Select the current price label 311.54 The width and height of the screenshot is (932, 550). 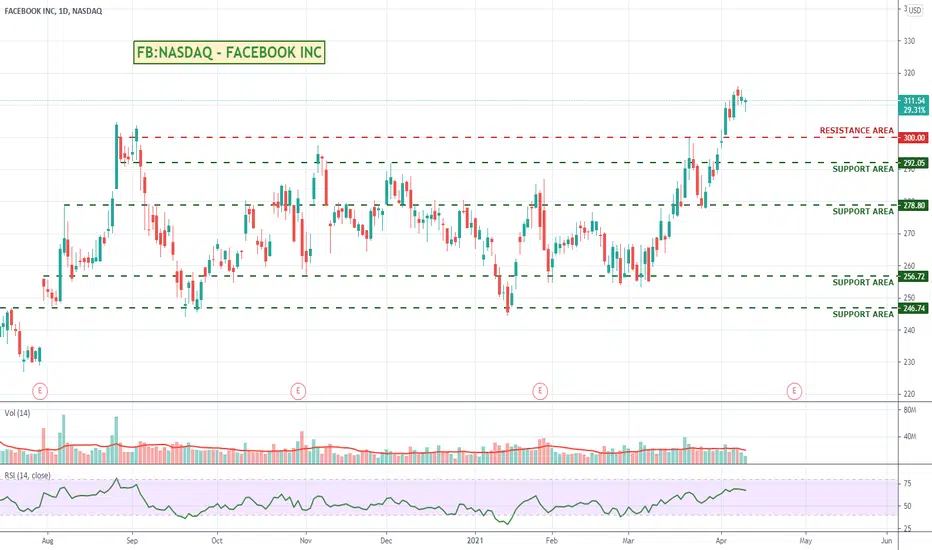pos(914,100)
